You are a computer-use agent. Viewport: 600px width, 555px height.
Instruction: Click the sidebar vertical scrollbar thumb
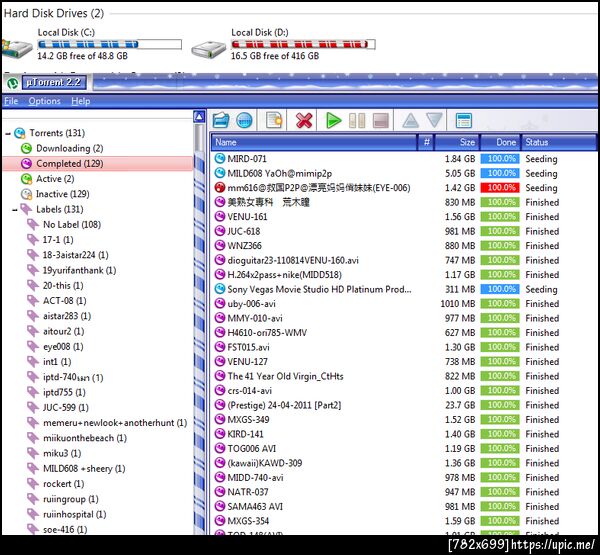(x=199, y=137)
